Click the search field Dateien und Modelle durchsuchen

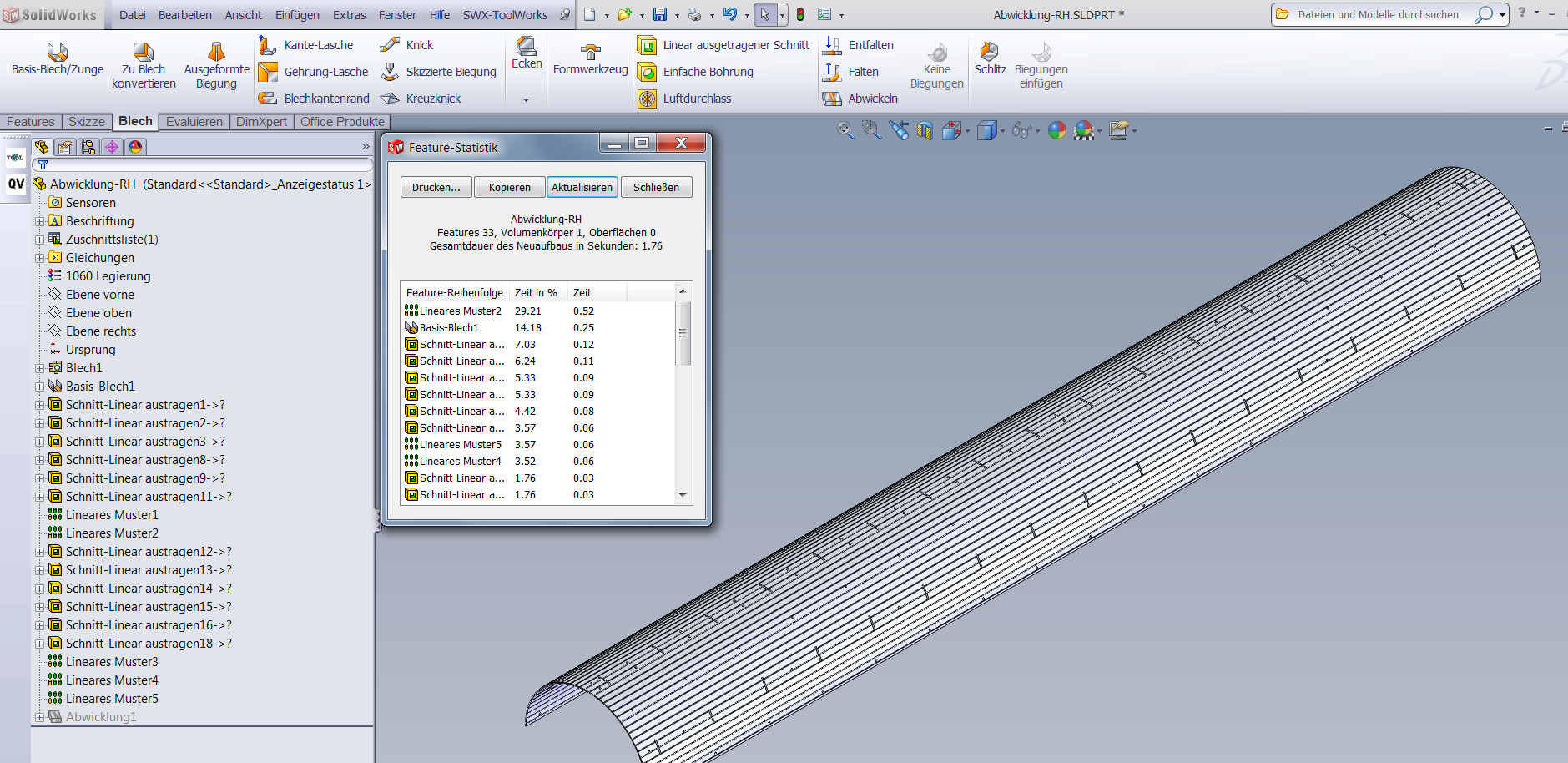[1378, 15]
